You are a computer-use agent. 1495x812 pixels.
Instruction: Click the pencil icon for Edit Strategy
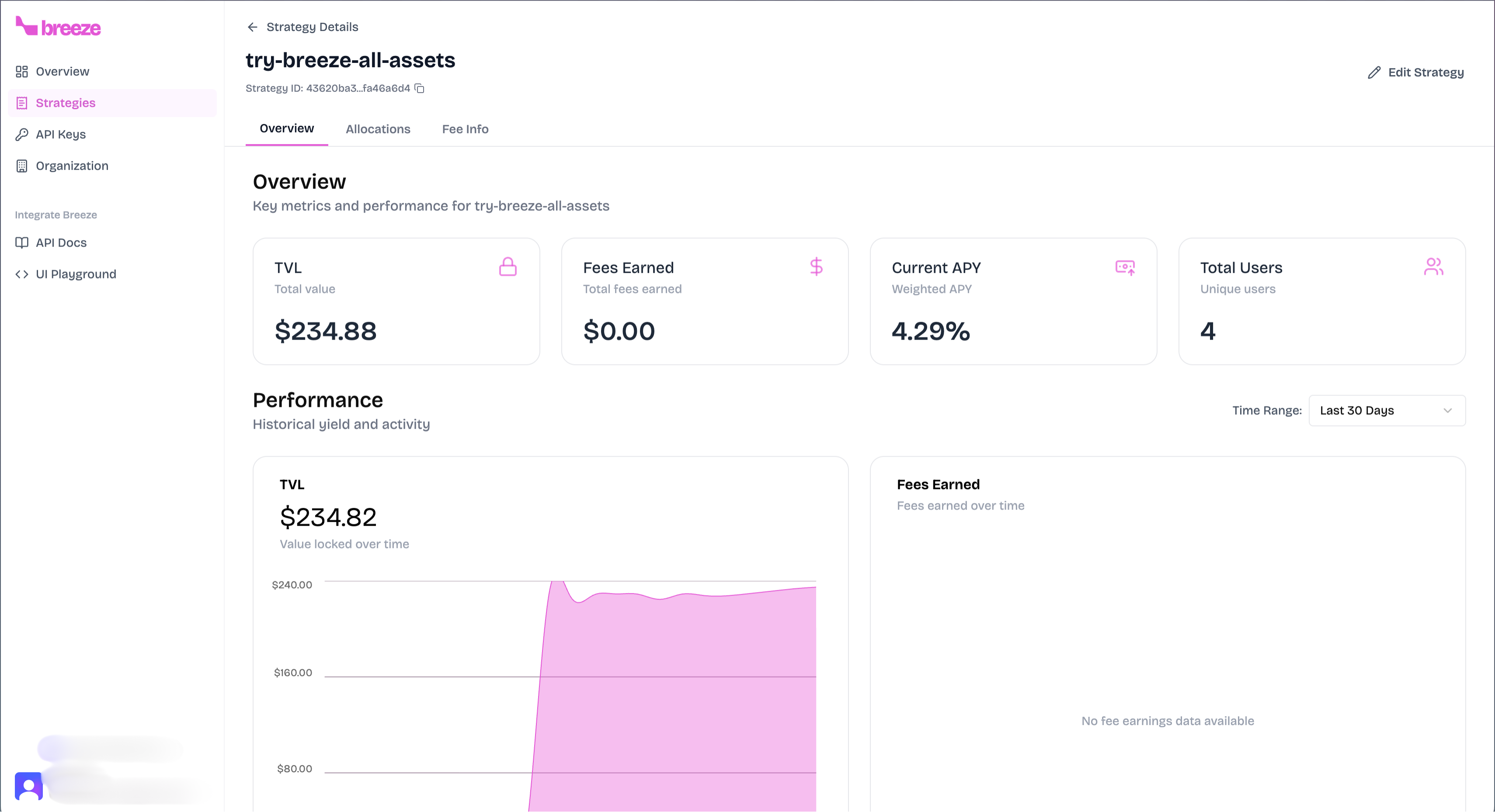tap(1374, 73)
